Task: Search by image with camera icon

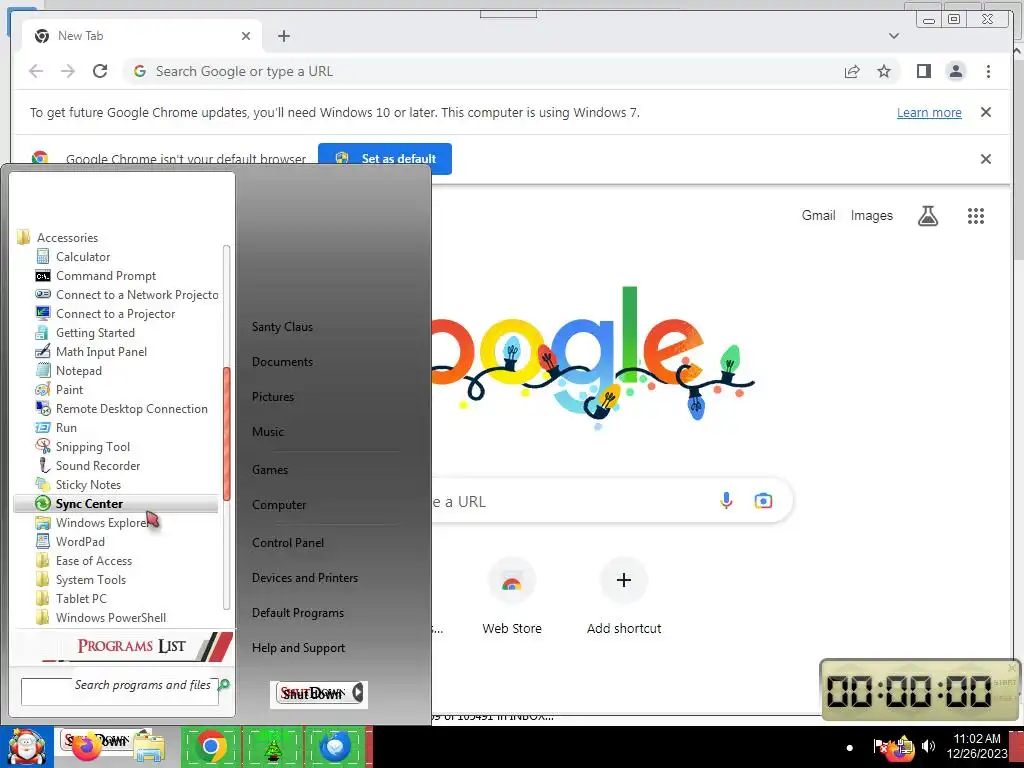Action: click(763, 501)
